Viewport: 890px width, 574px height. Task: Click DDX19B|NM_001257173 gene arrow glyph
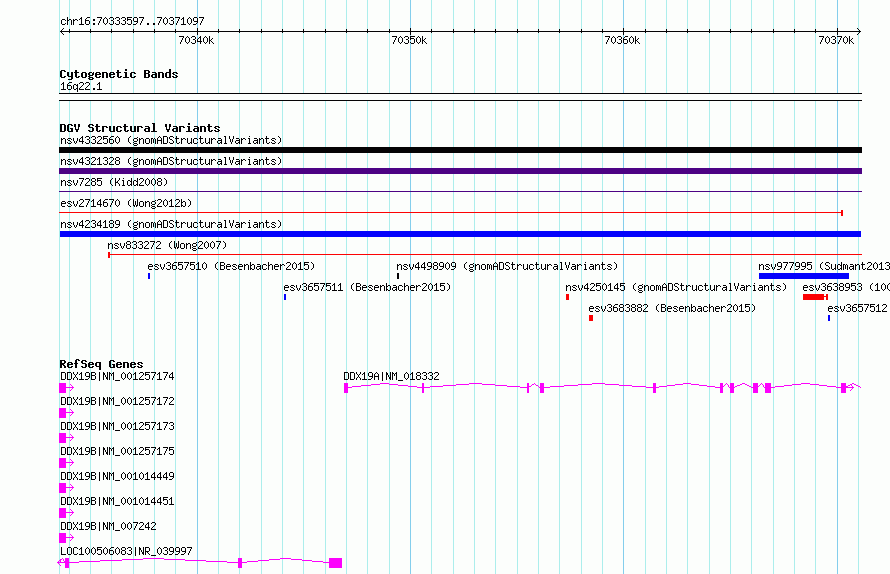click(x=66, y=438)
